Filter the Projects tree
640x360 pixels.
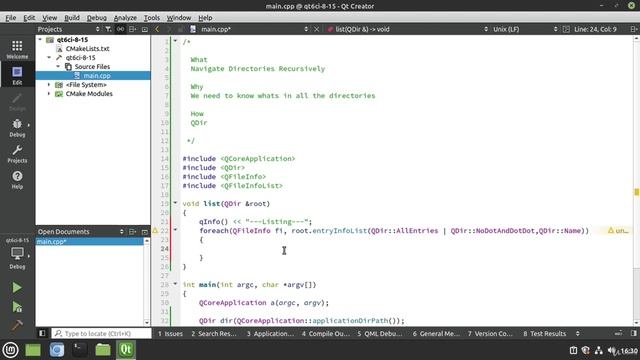pos(108,29)
